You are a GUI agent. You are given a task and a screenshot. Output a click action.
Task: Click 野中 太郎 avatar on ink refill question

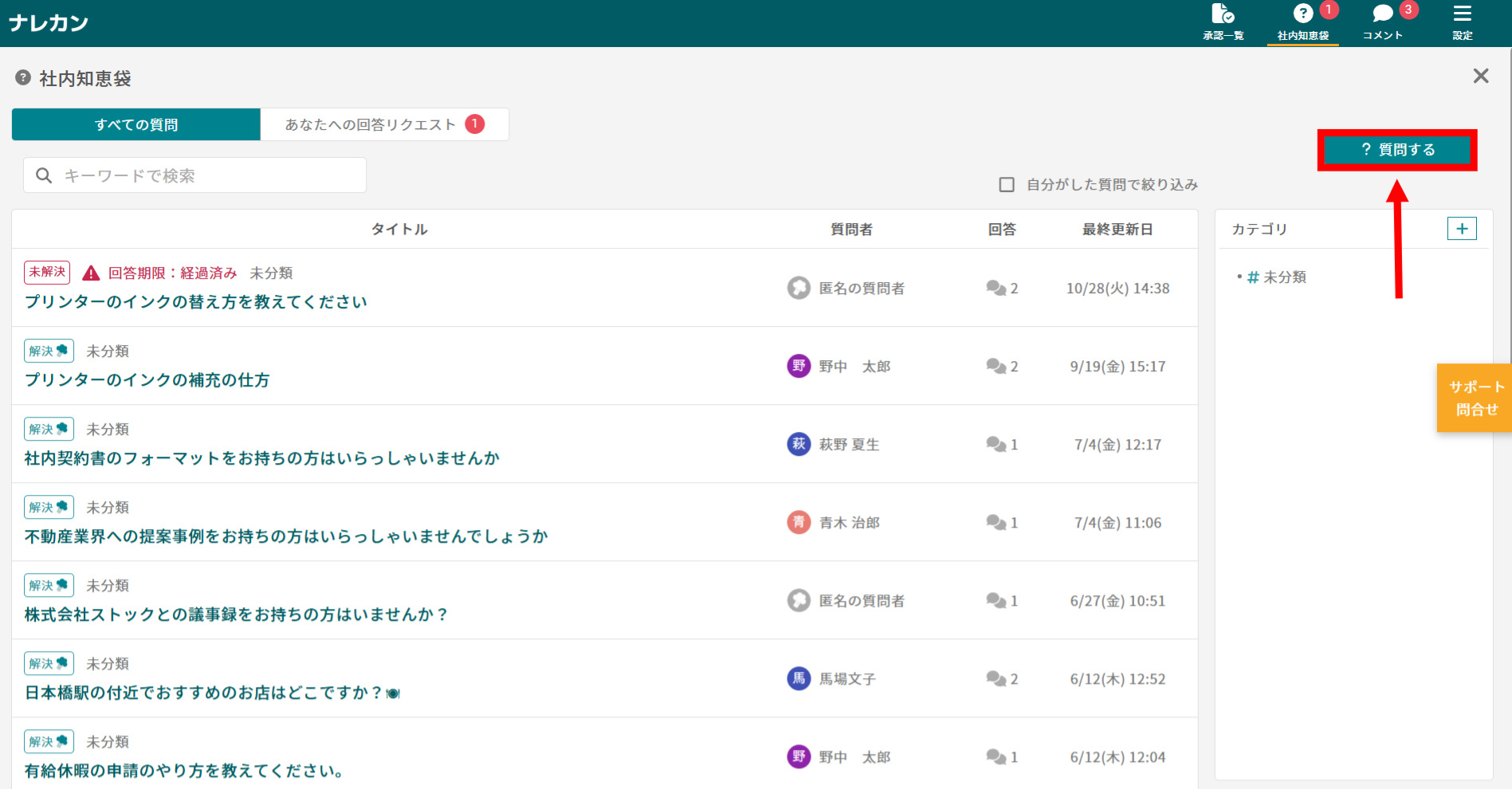[x=799, y=366]
